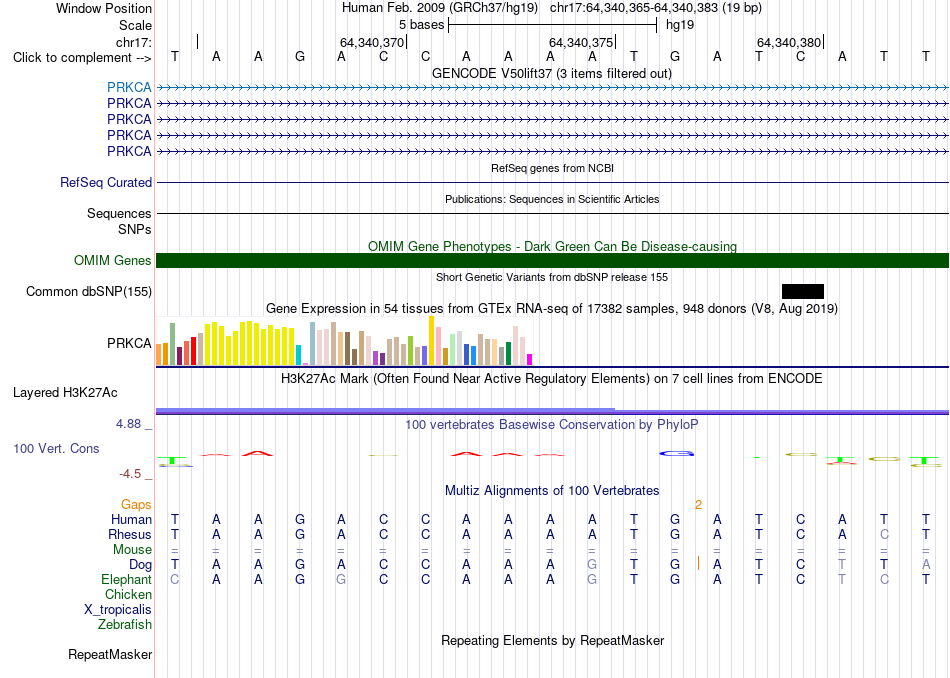Click the Mouse species row label

132,550
